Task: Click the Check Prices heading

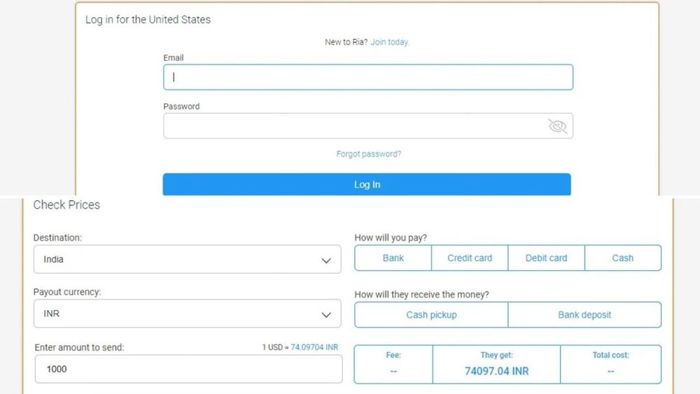Action: tap(67, 205)
